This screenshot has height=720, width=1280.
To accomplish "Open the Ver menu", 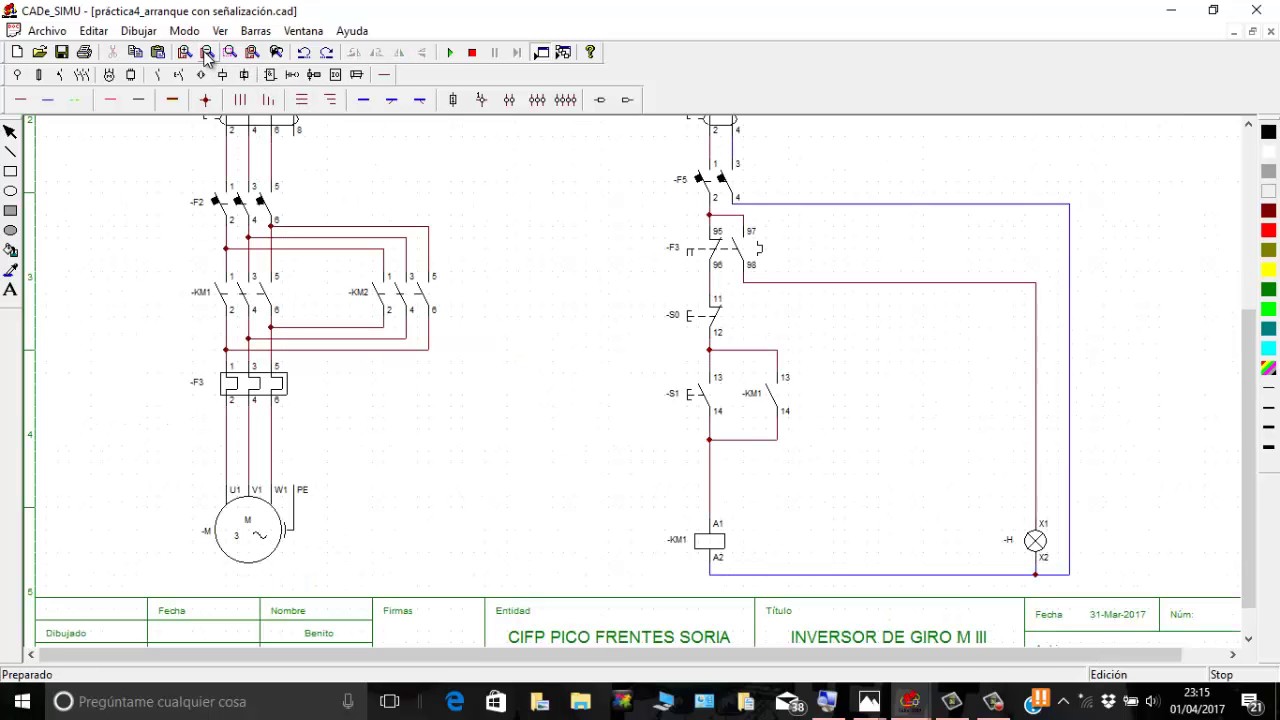I will click(x=220, y=31).
